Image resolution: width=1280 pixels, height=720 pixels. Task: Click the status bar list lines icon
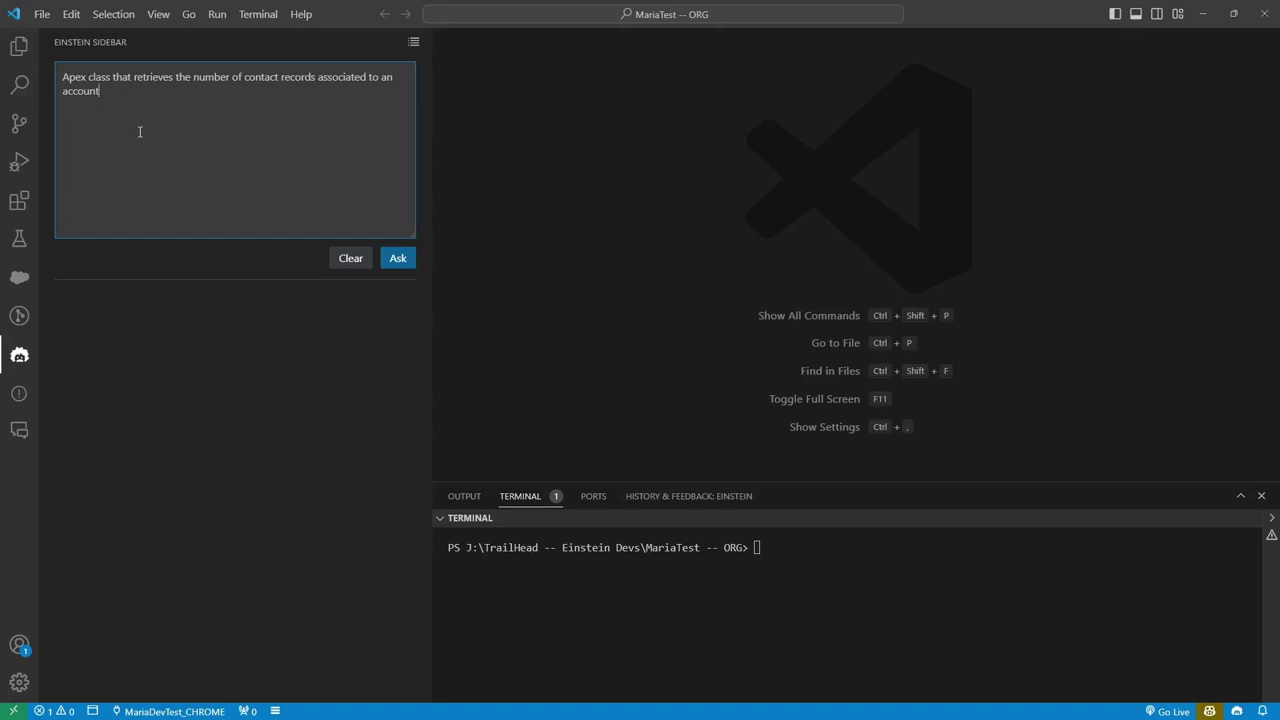(x=275, y=711)
